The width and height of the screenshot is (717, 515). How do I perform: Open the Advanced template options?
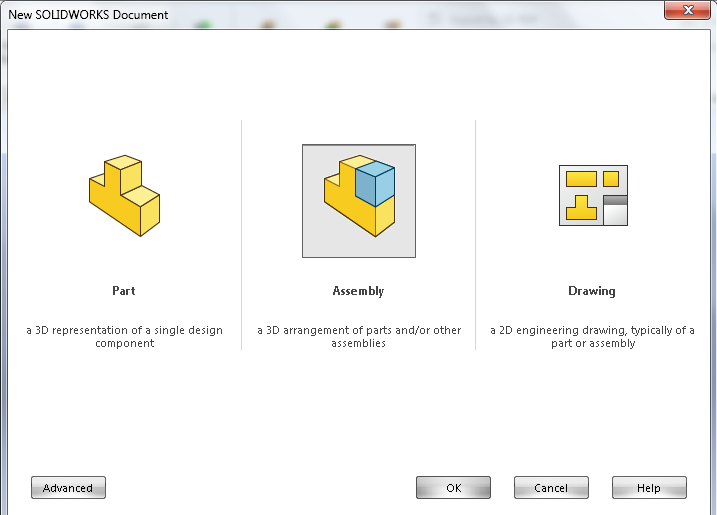tap(68, 488)
